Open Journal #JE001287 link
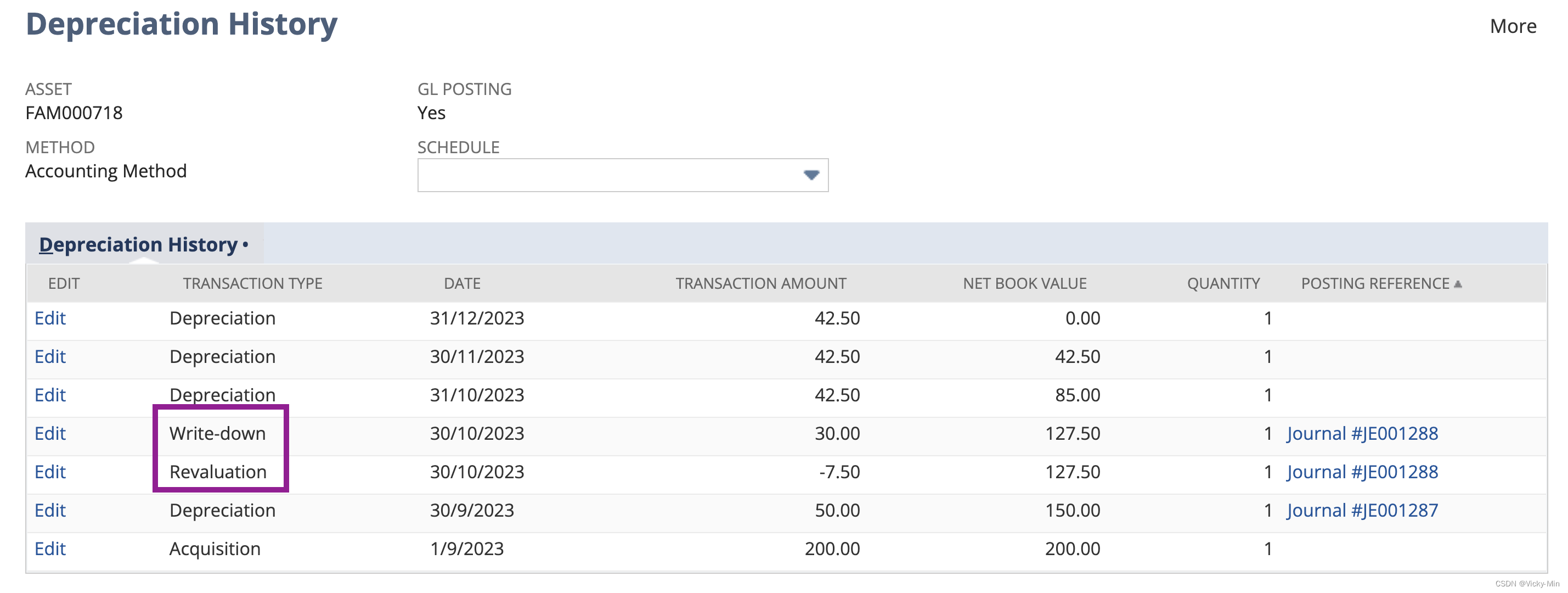This screenshot has width=1568, height=593. point(1362,510)
